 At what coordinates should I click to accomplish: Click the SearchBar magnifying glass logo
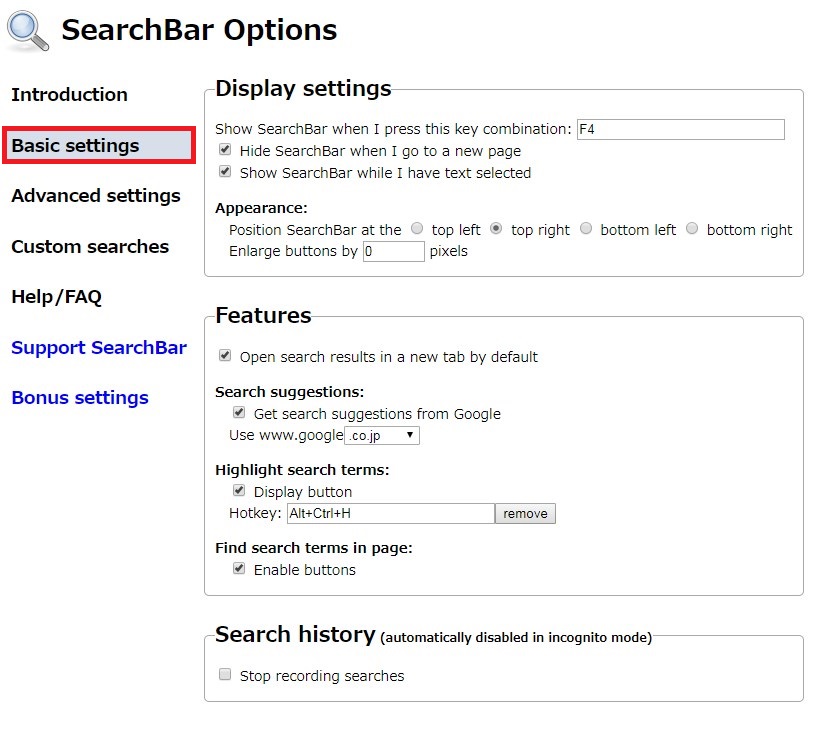[x=28, y=31]
